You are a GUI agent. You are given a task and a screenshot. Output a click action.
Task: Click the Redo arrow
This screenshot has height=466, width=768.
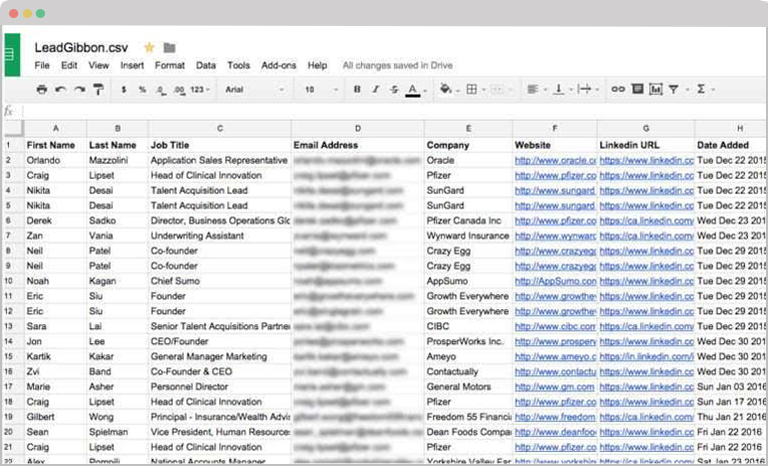(x=79, y=89)
